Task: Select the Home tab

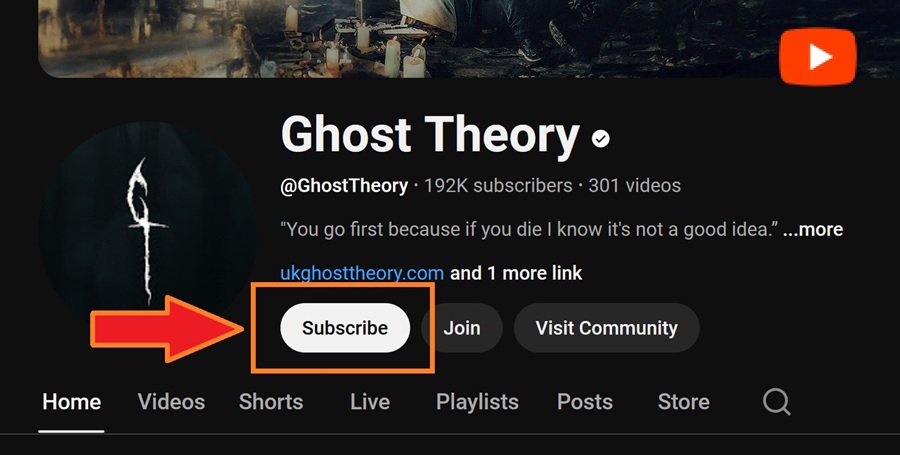Action: click(x=72, y=402)
